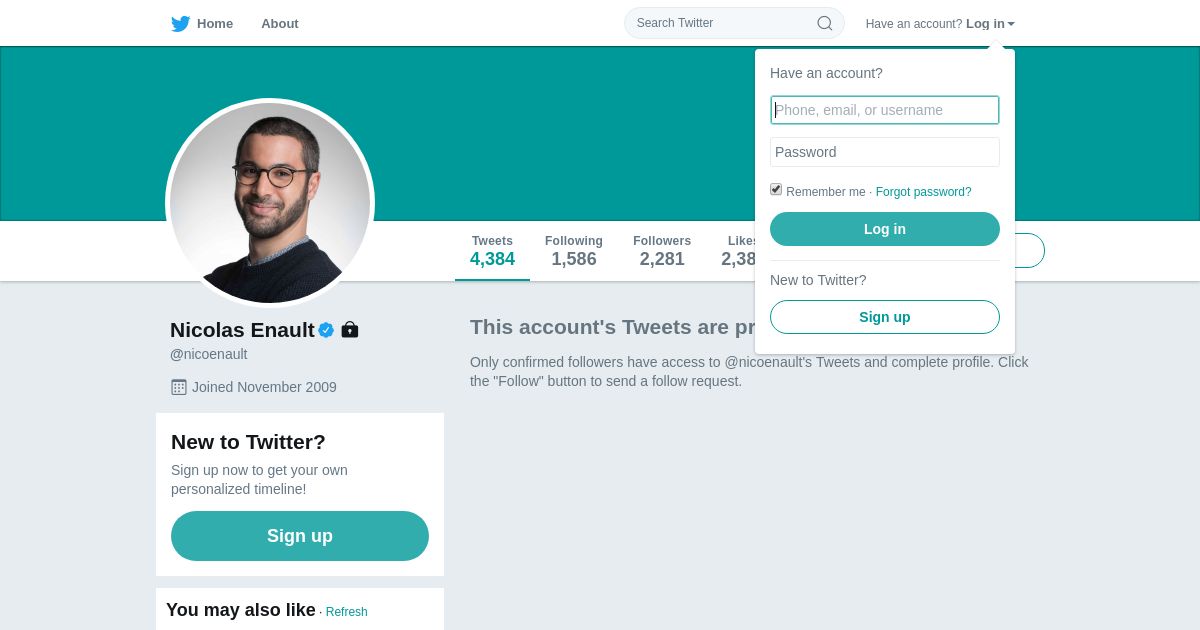Click the protected account lock icon
1200x630 pixels.
coord(350,329)
